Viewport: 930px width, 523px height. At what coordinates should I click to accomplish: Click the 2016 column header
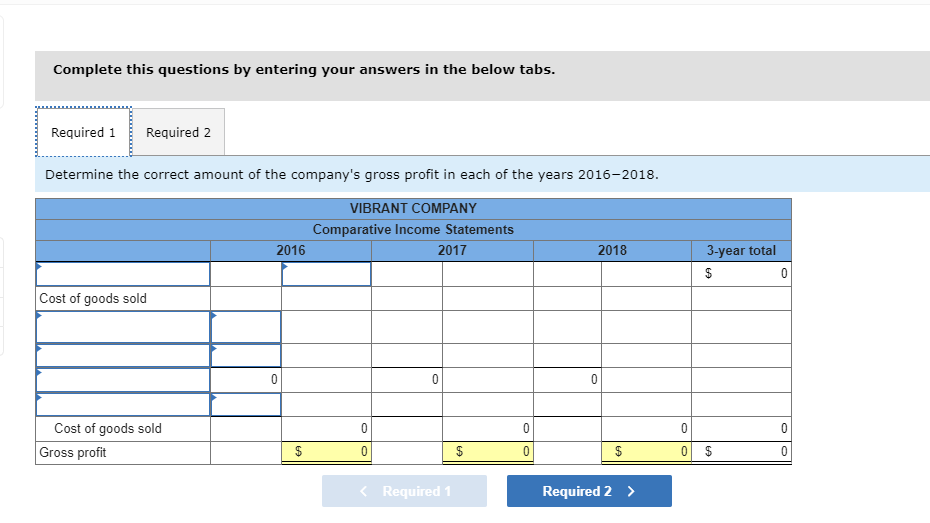coord(291,250)
